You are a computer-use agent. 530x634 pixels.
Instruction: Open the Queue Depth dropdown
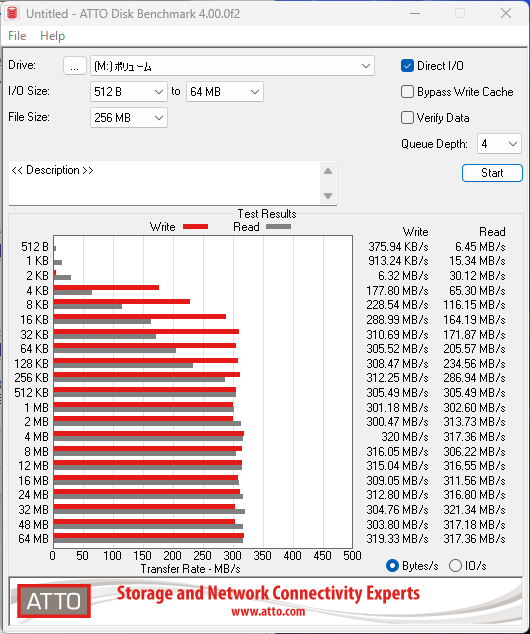point(499,144)
